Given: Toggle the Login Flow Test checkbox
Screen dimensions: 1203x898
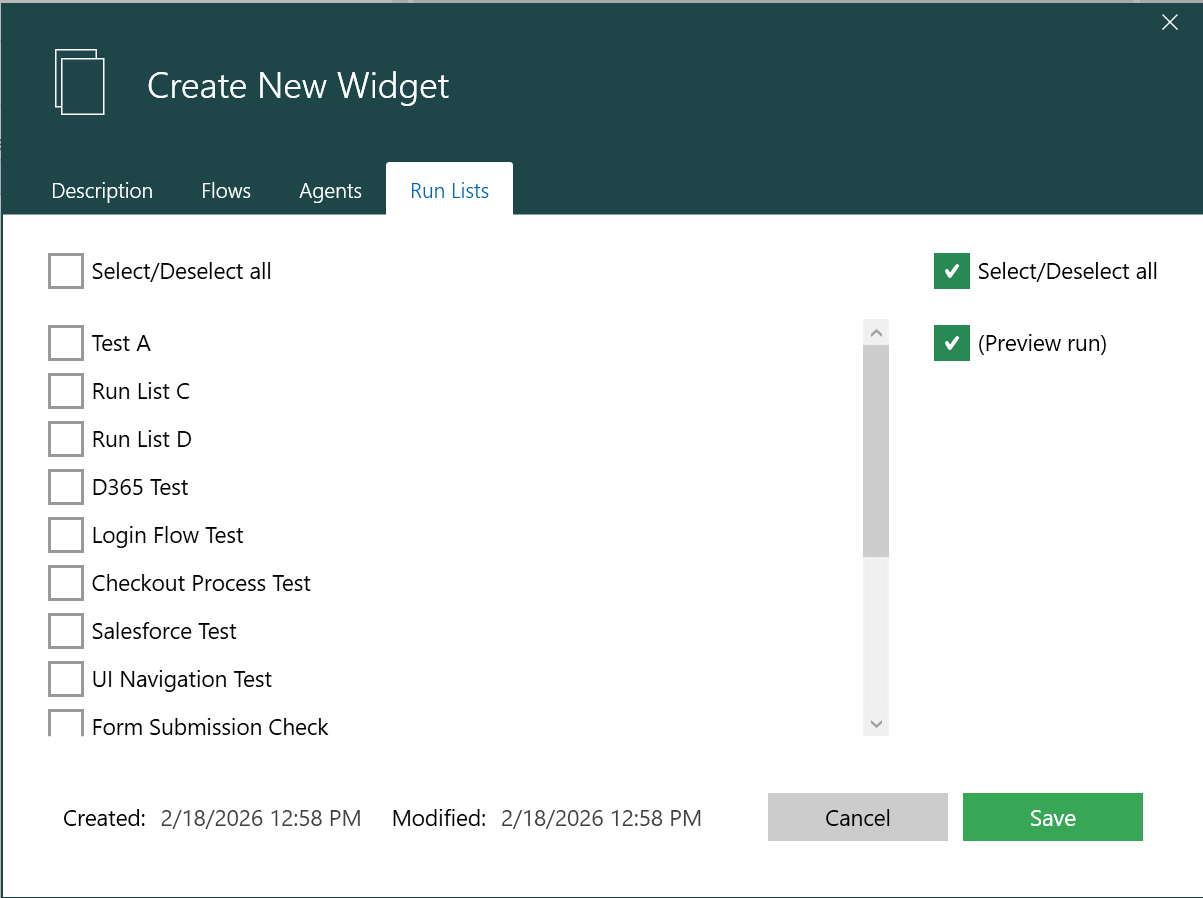Looking at the screenshot, I should [x=66, y=535].
